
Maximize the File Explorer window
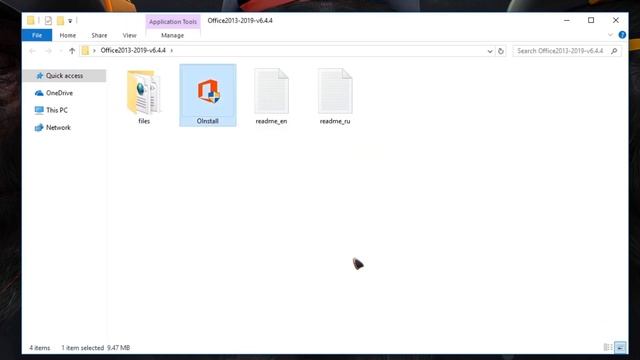[591, 20]
